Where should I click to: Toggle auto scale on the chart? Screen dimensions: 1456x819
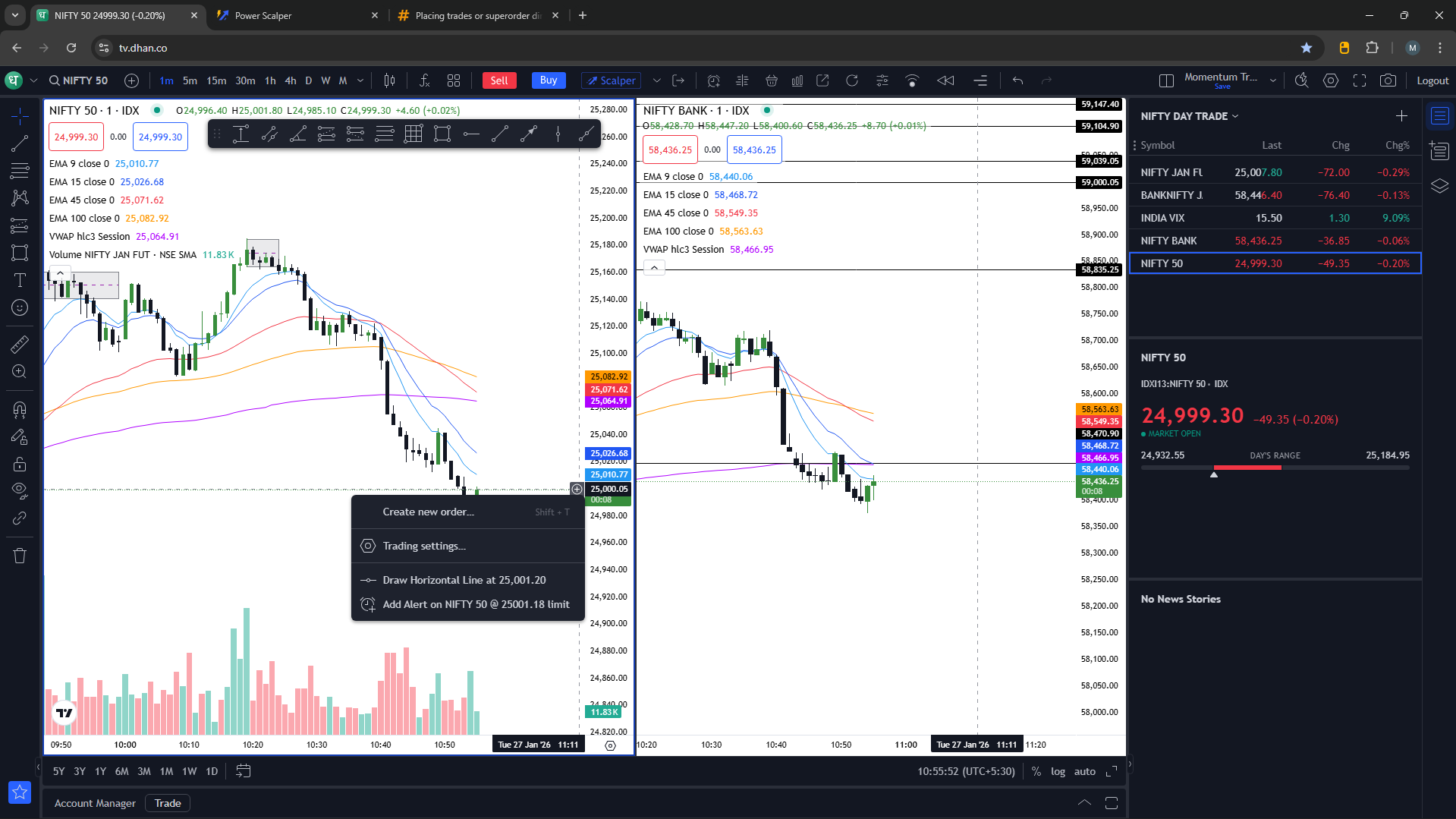tap(1084, 771)
